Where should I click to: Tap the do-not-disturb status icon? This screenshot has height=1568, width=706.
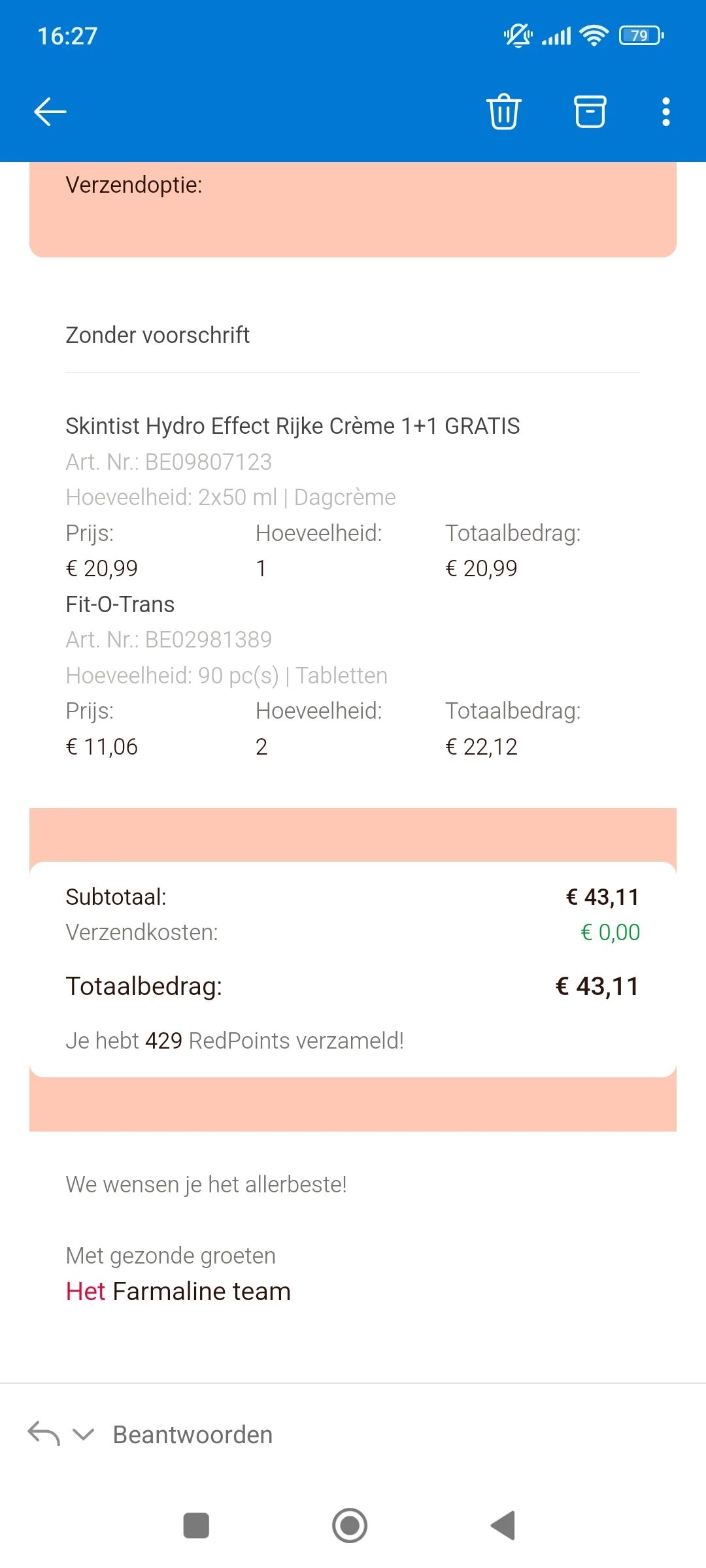point(517,36)
